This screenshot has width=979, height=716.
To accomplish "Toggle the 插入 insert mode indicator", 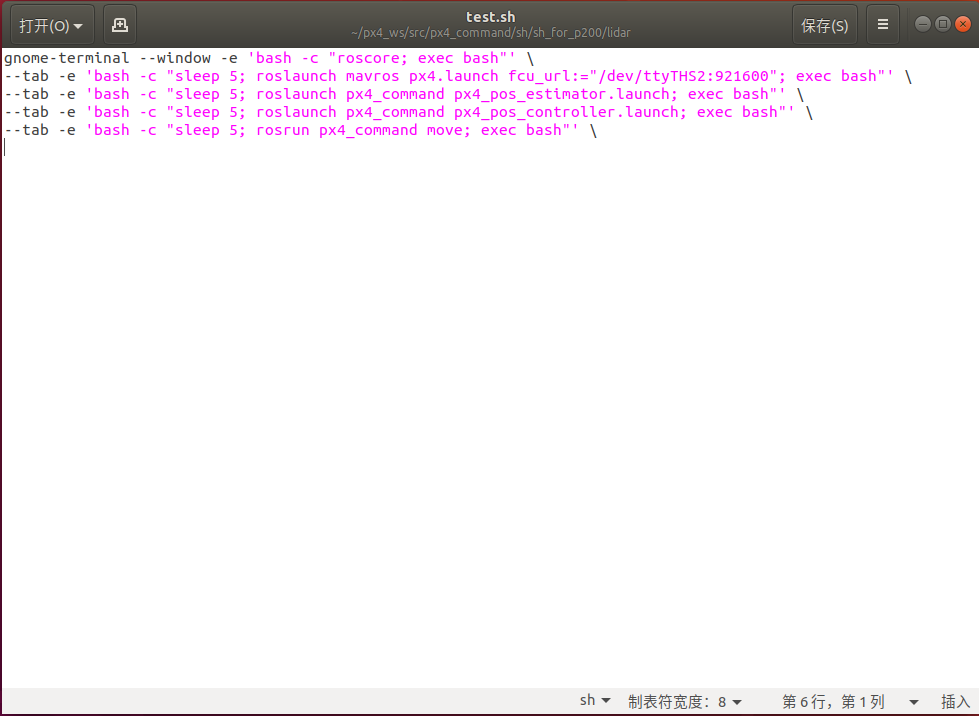I will [955, 702].
